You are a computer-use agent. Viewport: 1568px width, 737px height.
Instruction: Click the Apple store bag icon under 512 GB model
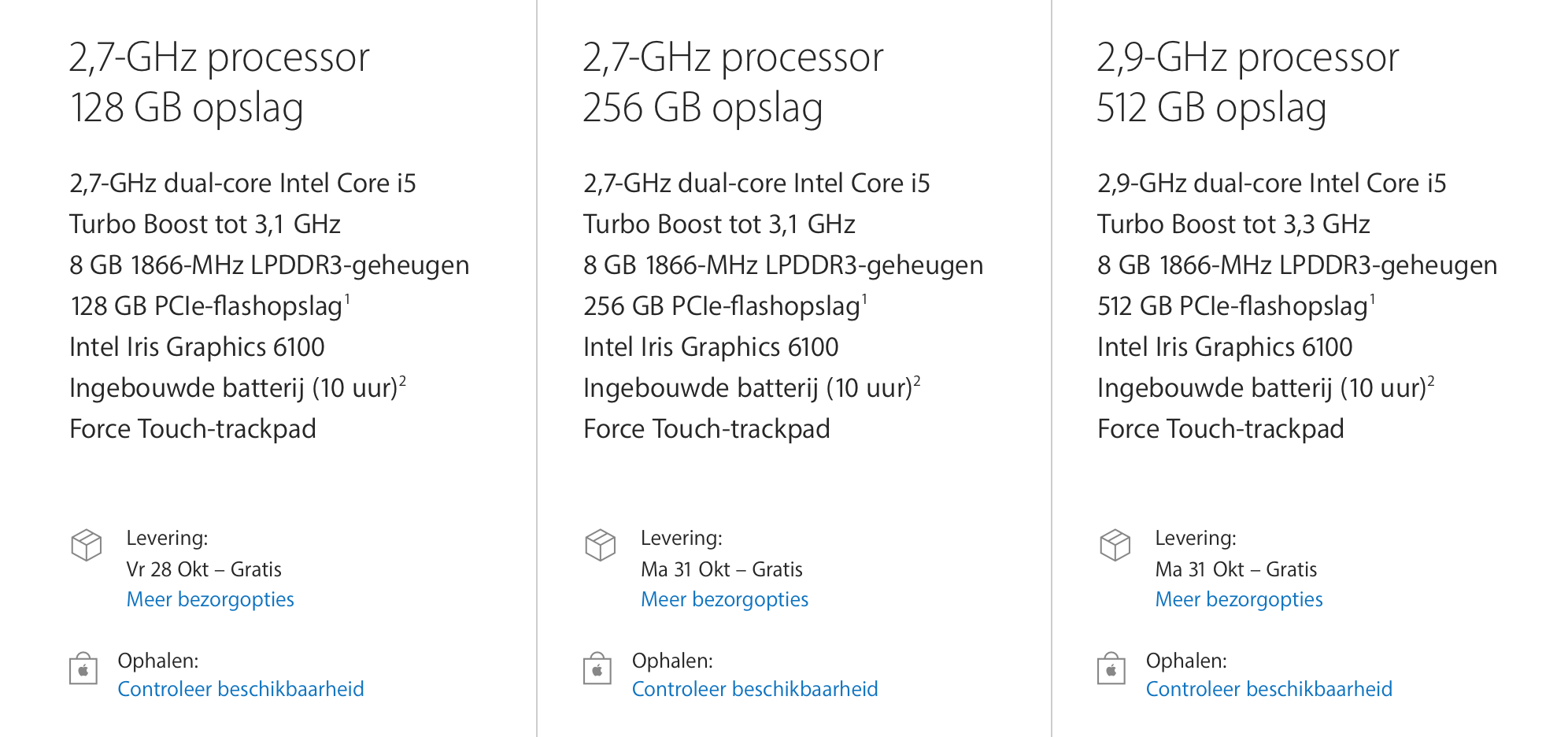[x=1111, y=669]
